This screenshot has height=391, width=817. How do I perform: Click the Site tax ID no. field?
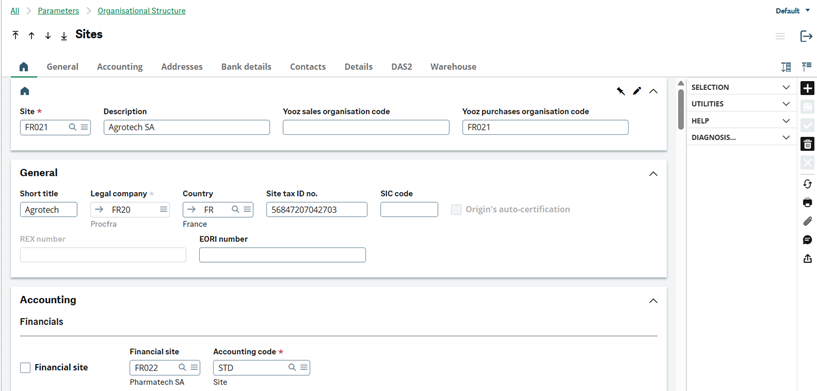click(x=317, y=210)
